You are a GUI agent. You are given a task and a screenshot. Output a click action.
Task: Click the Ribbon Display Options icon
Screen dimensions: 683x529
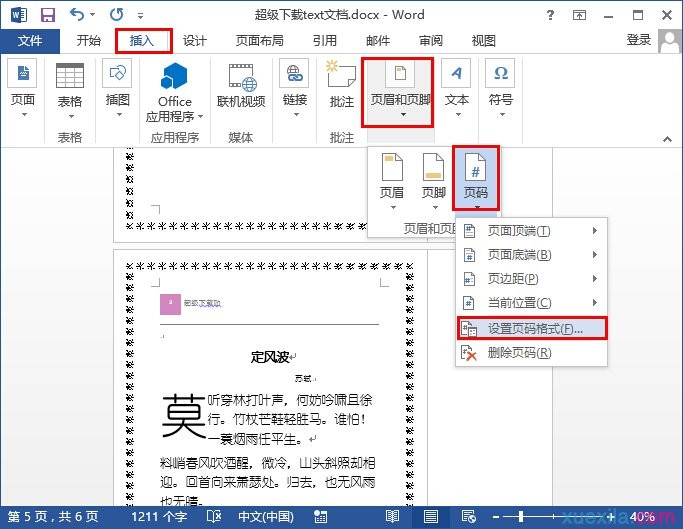[579, 16]
